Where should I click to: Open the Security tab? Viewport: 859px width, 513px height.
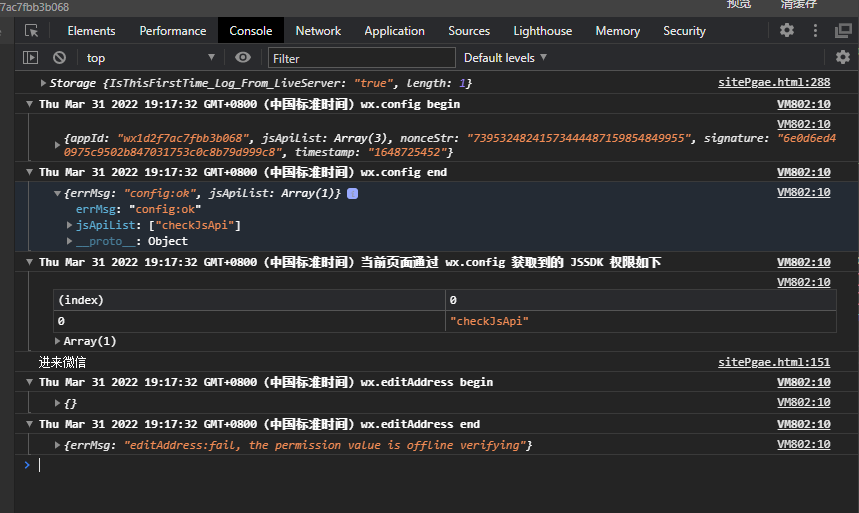pos(684,31)
